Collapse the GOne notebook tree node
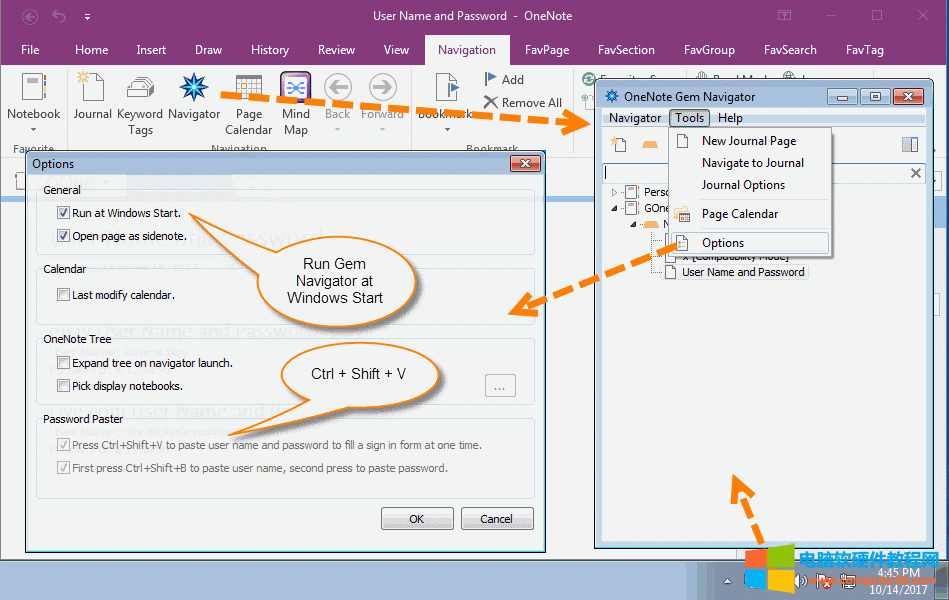 (x=614, y=208)
